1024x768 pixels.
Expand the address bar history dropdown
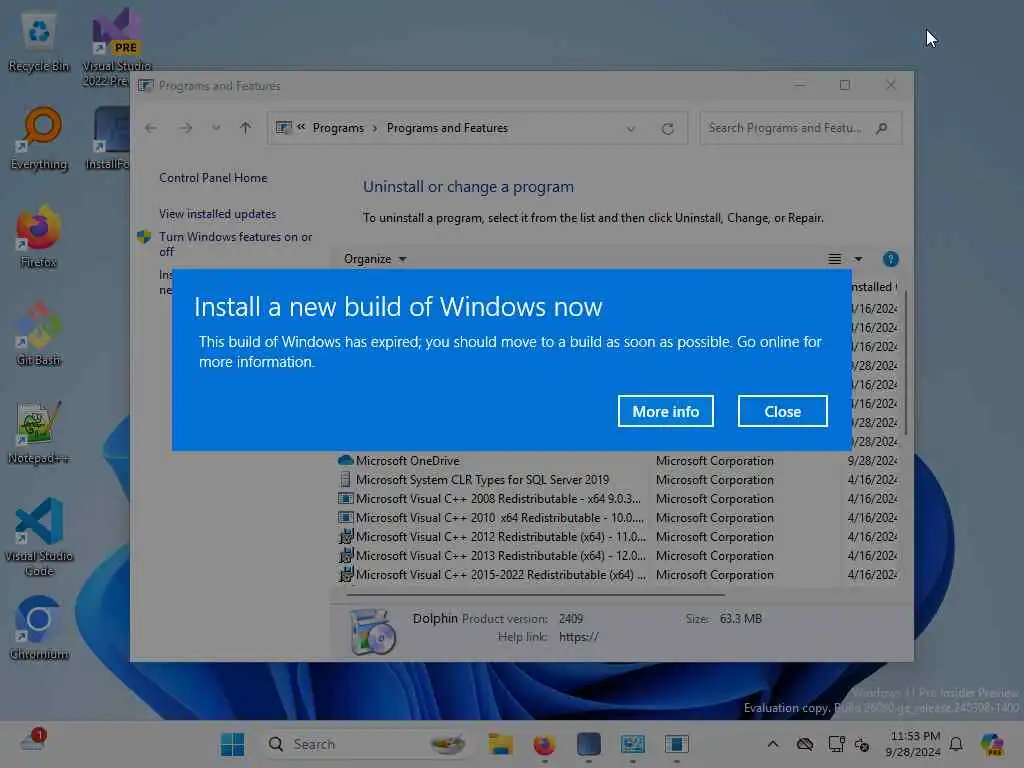tap(631, 129)
